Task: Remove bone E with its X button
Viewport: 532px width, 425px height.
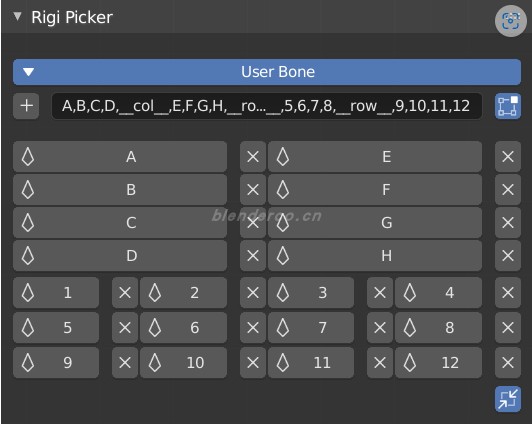Action: coord(508,157)
